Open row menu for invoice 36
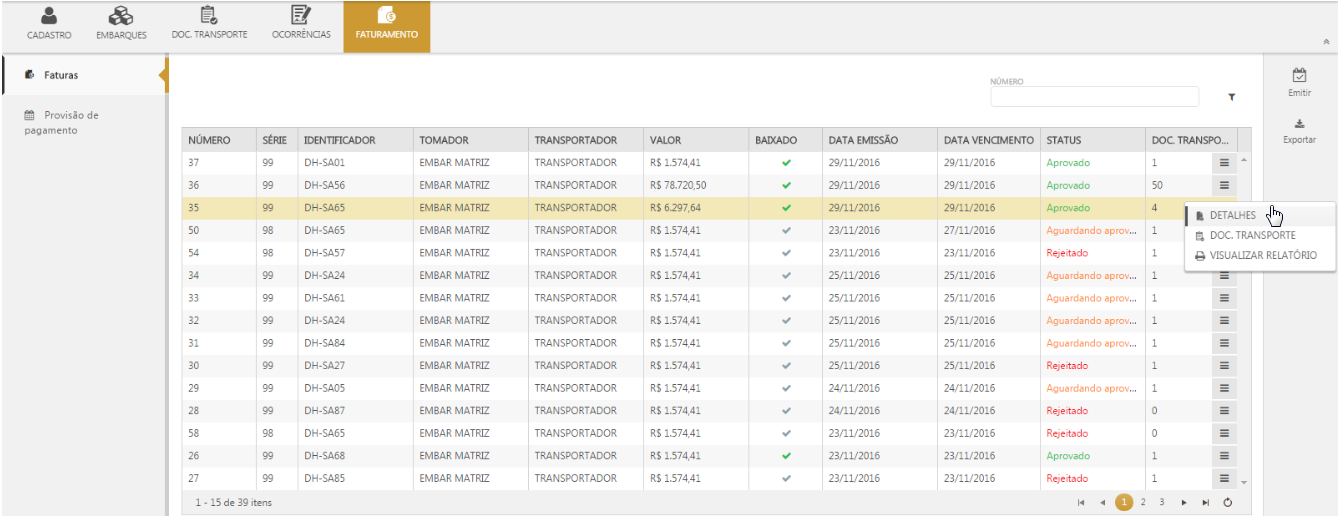 click(1224, 185)
